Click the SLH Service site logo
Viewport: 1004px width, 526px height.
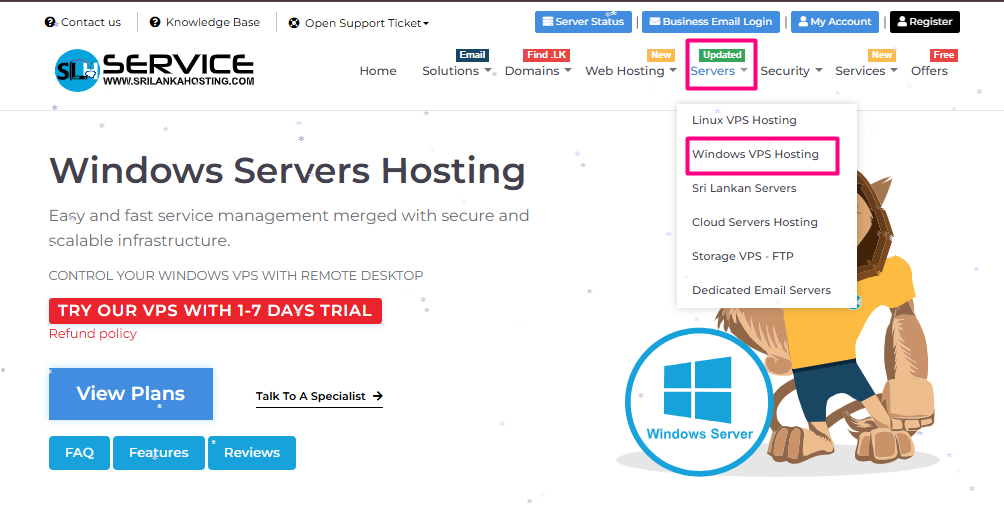(x=154, y=70)
